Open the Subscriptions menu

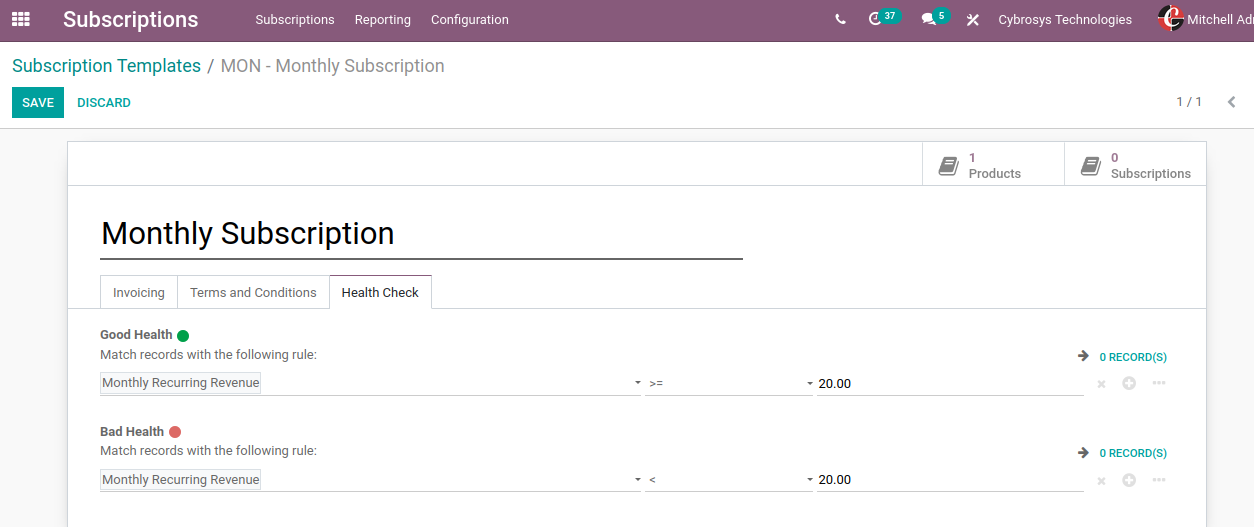[295, 20]
